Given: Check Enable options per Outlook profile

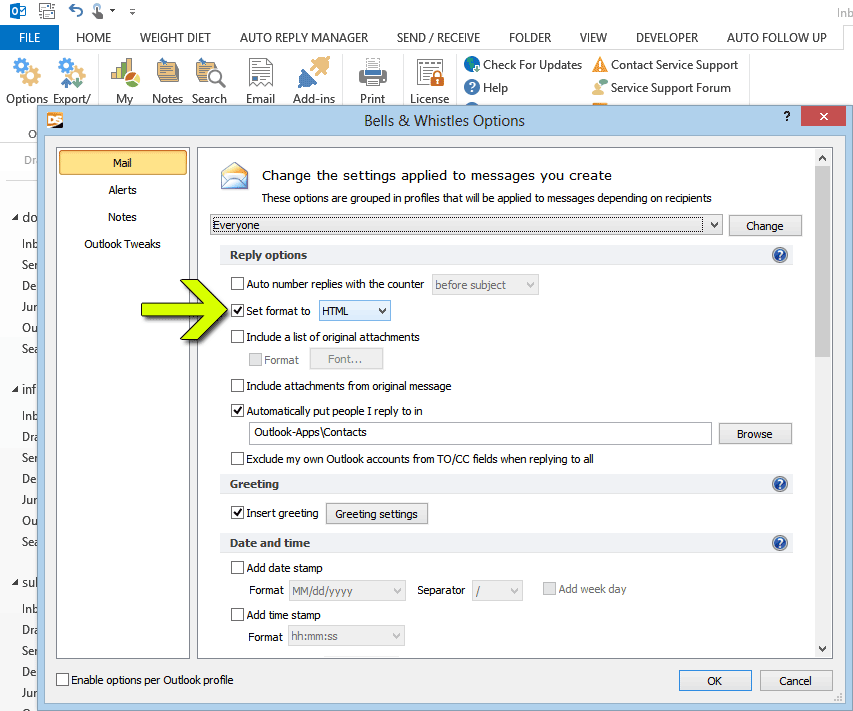Looking at the screenshot, I should pos(63,679).
